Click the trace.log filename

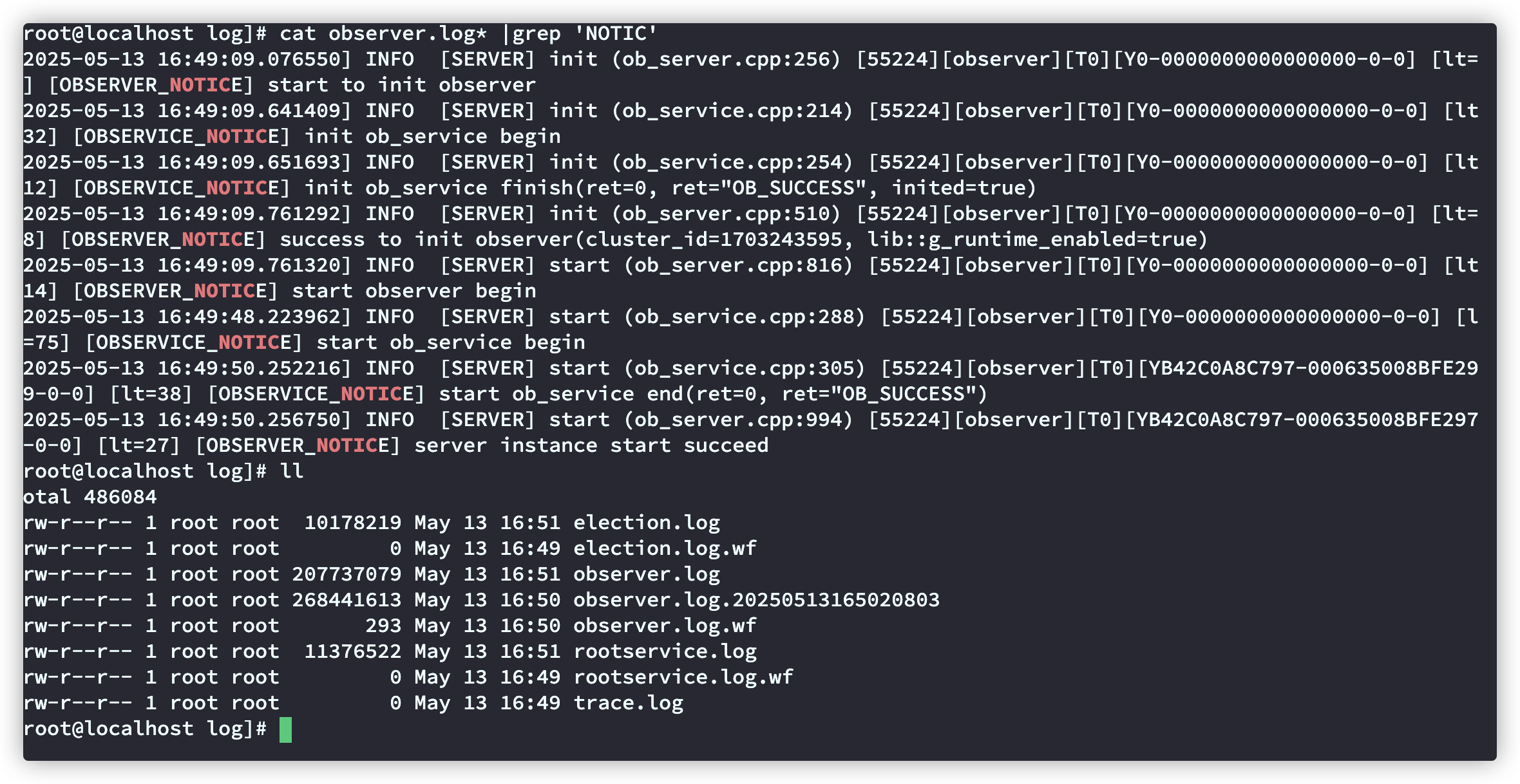[x=628, y=703]
